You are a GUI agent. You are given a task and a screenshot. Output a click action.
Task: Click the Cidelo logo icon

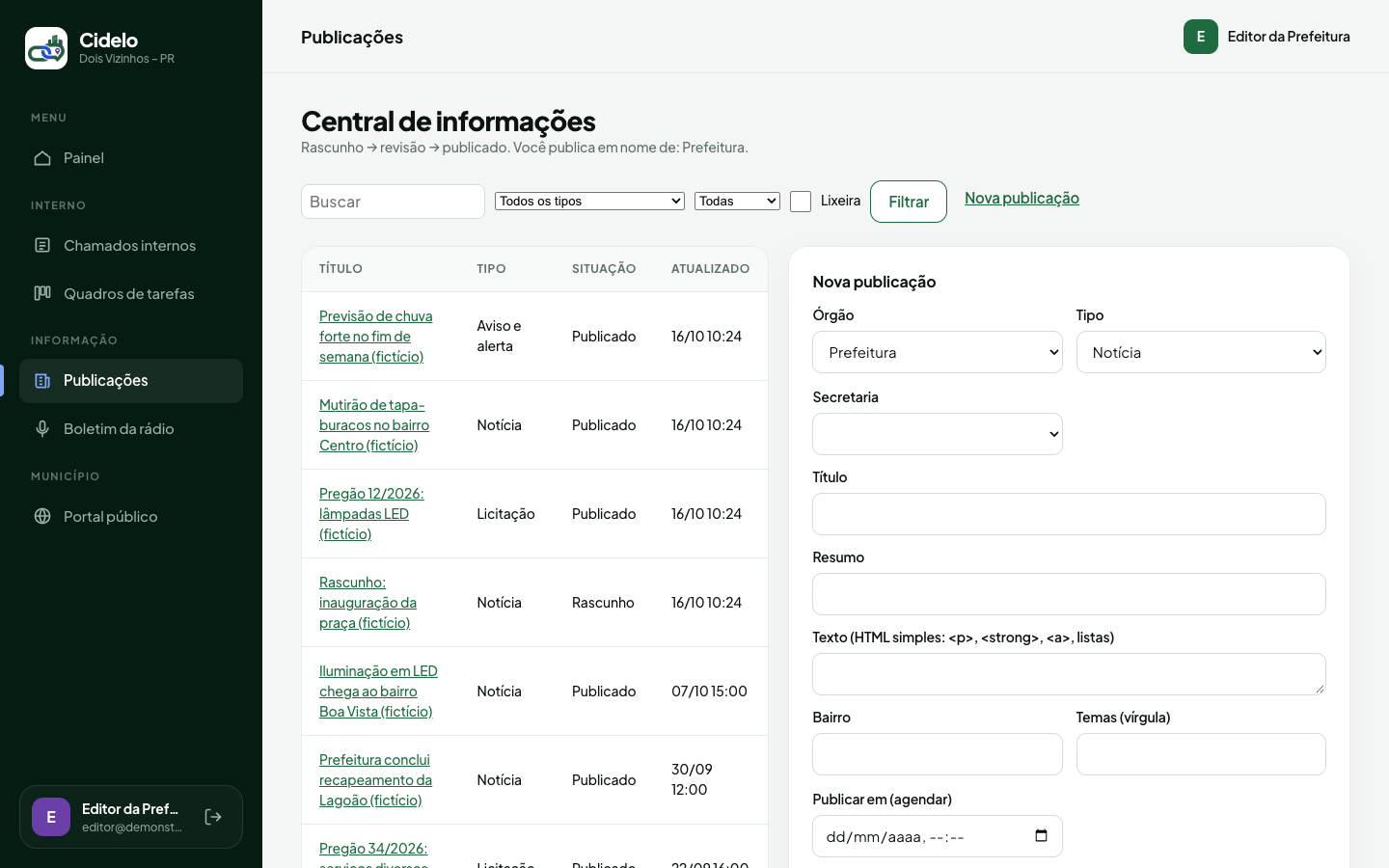46,48
